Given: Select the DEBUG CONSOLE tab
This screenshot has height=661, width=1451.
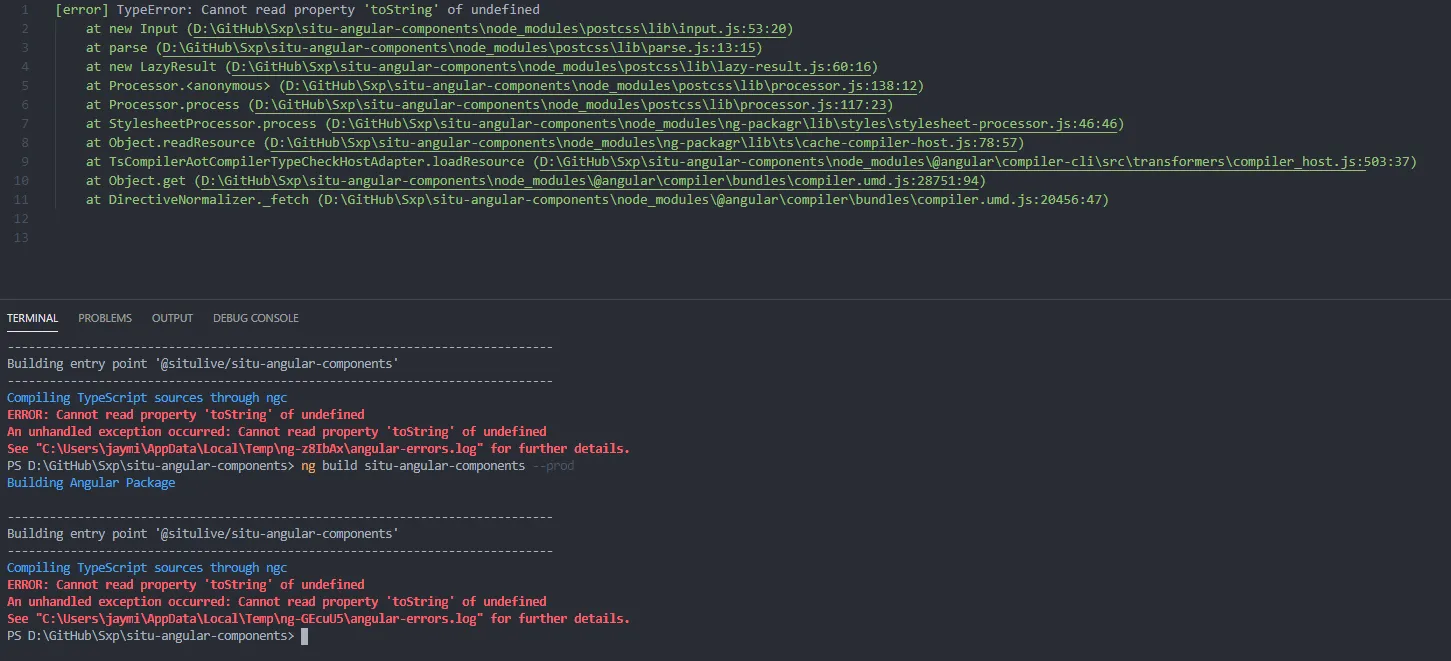Looking at the screenshot, I should click(255, 318).
